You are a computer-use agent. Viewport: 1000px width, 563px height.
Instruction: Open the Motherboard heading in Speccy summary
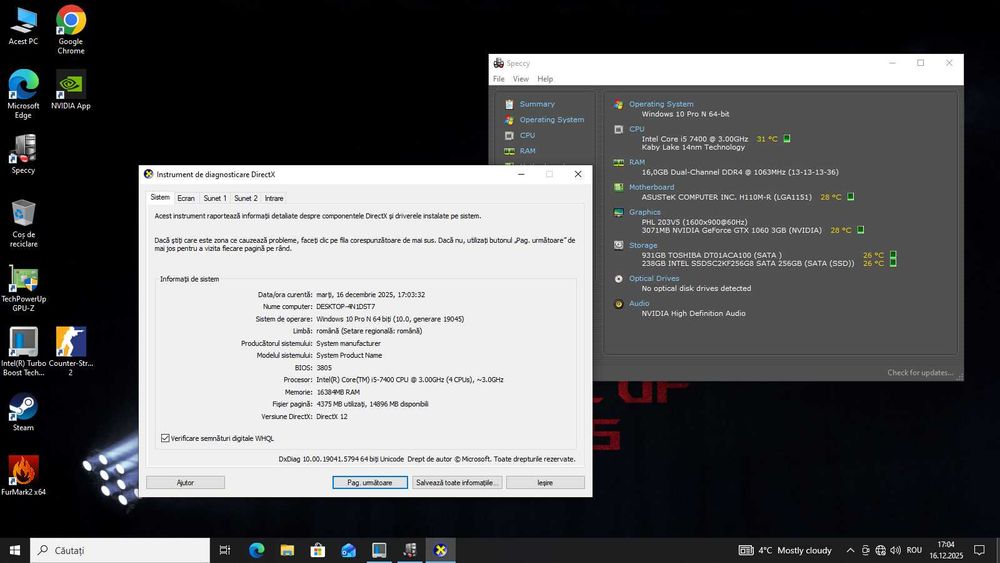click(x=651, y=187)
